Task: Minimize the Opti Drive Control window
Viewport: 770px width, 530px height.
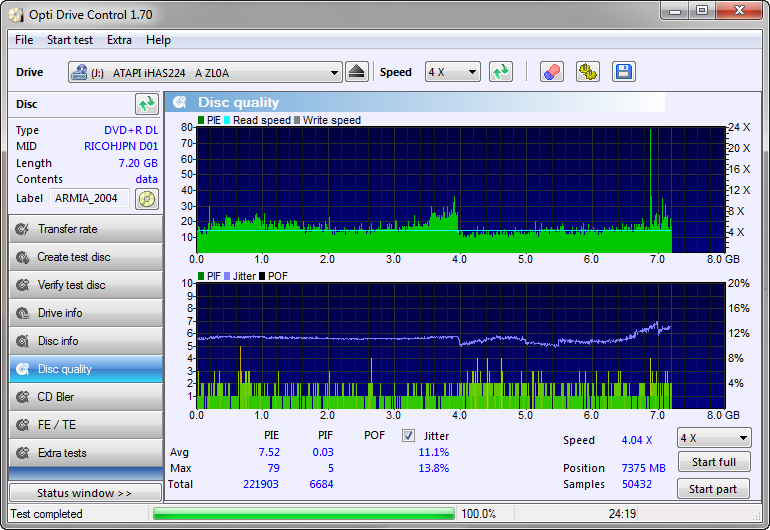Action: point(676,10)
